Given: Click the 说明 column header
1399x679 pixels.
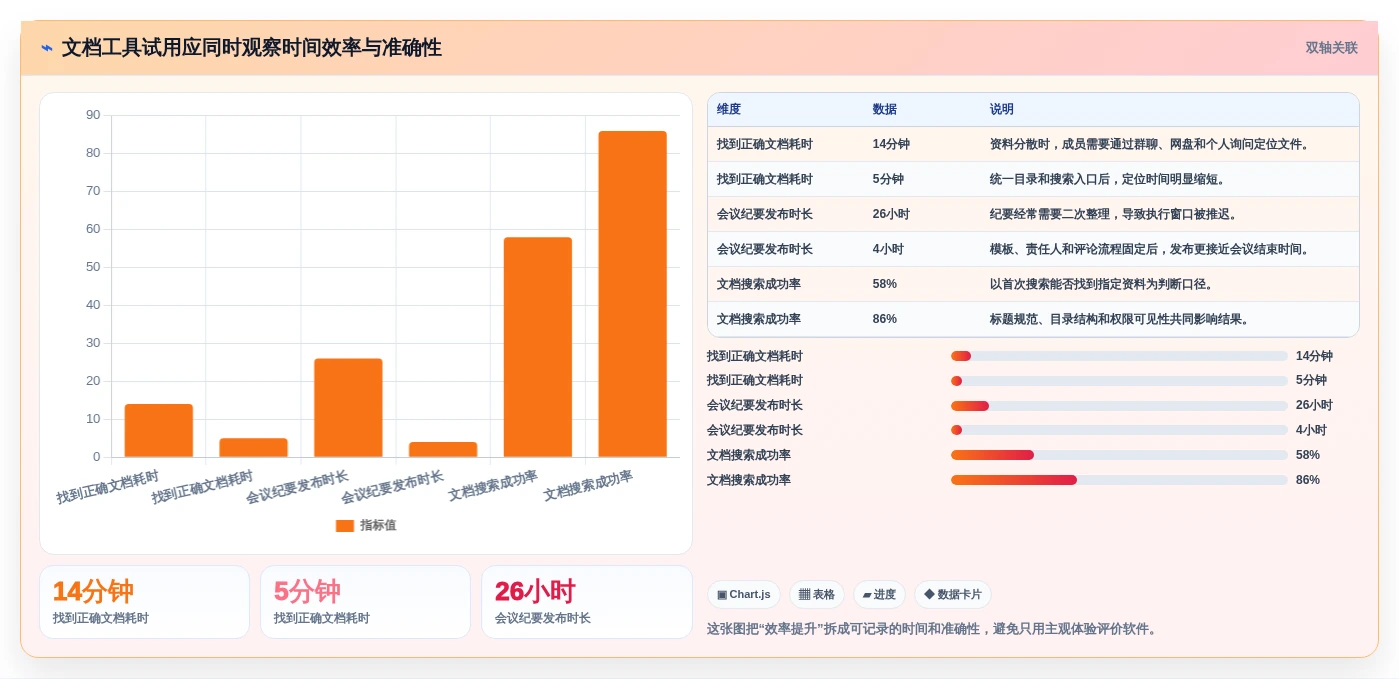Looking at the screenshot, I should pos(1002,110).
